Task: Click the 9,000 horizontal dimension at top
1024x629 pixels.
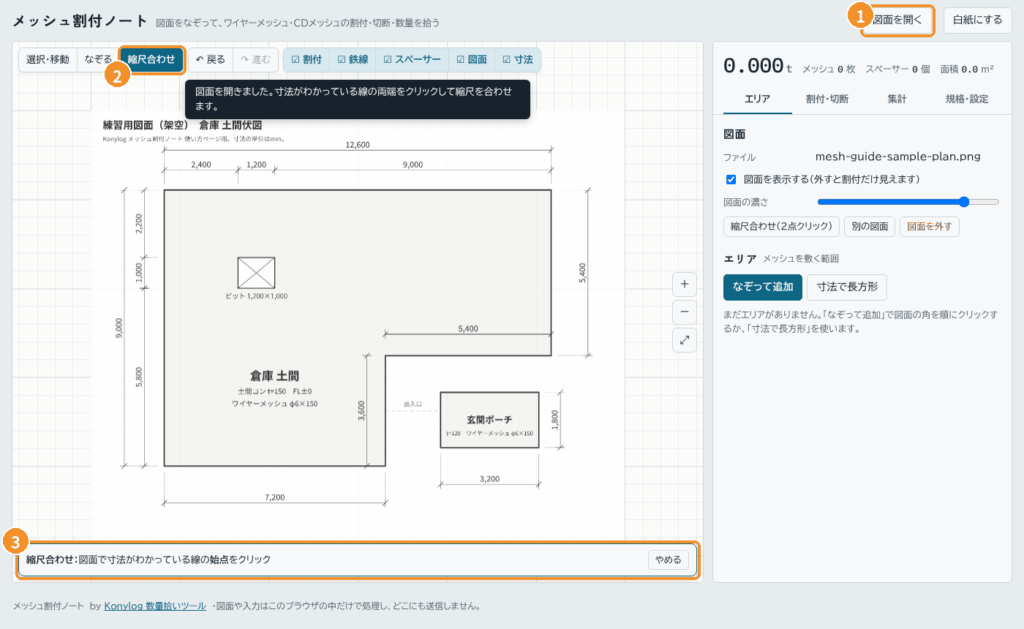Action: point(412,165)
